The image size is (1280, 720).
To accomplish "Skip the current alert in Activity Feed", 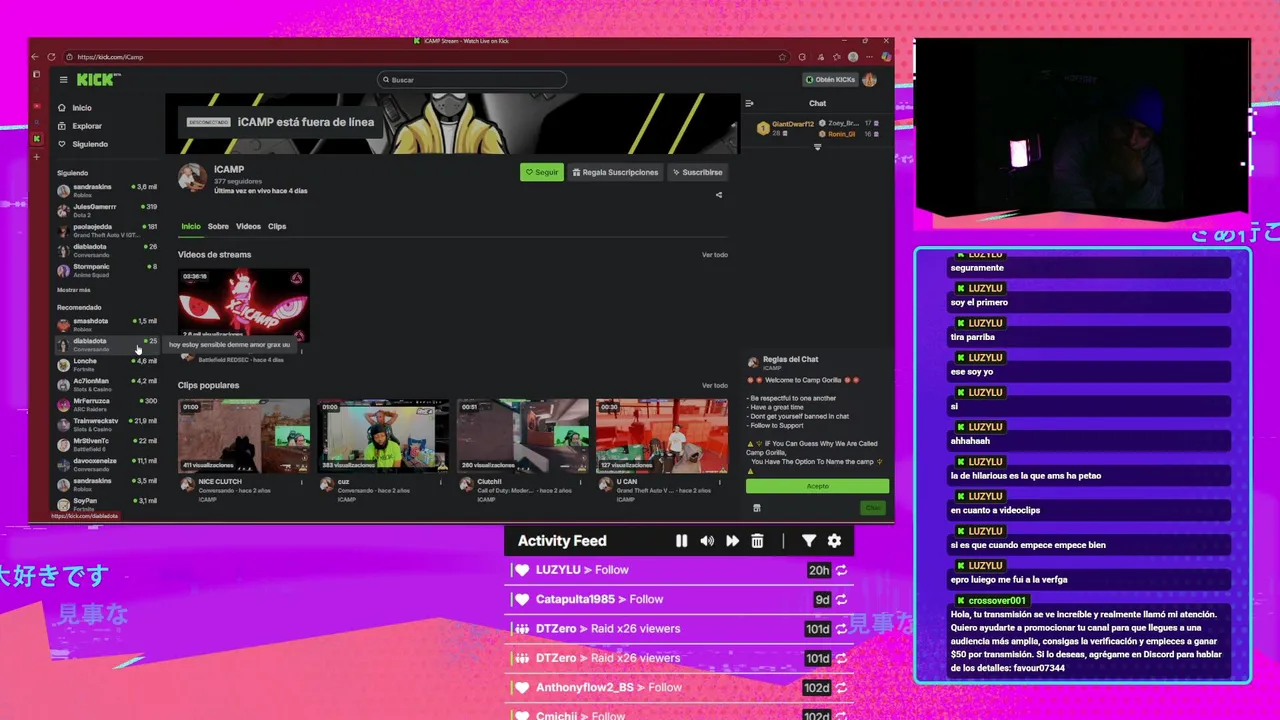I will pyautogui.click(x=732, y=541).
